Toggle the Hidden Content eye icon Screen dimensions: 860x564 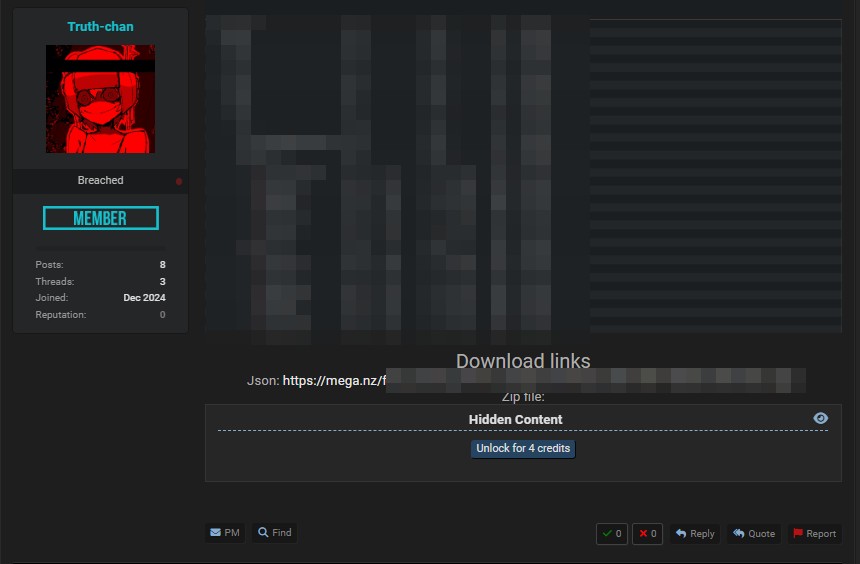point(821,418)
